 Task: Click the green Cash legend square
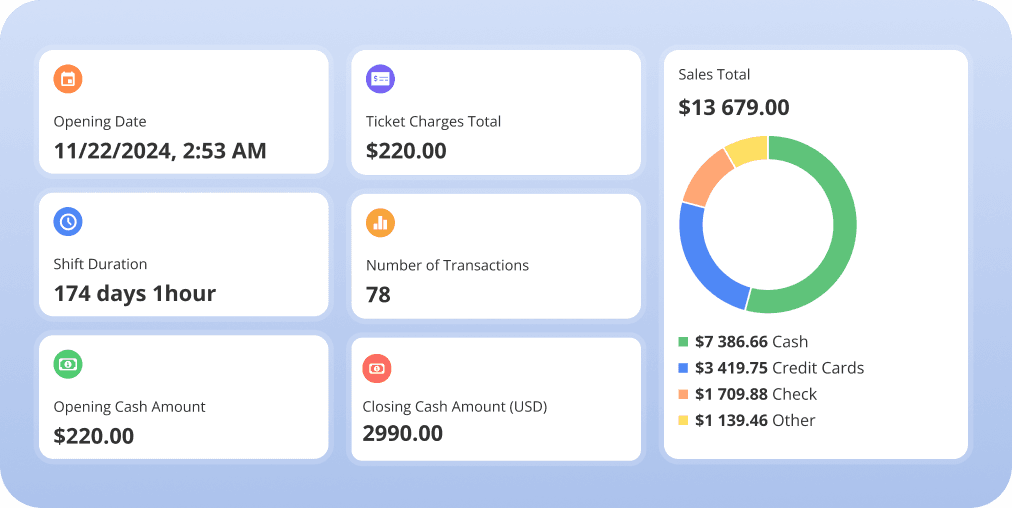(683, 342)
